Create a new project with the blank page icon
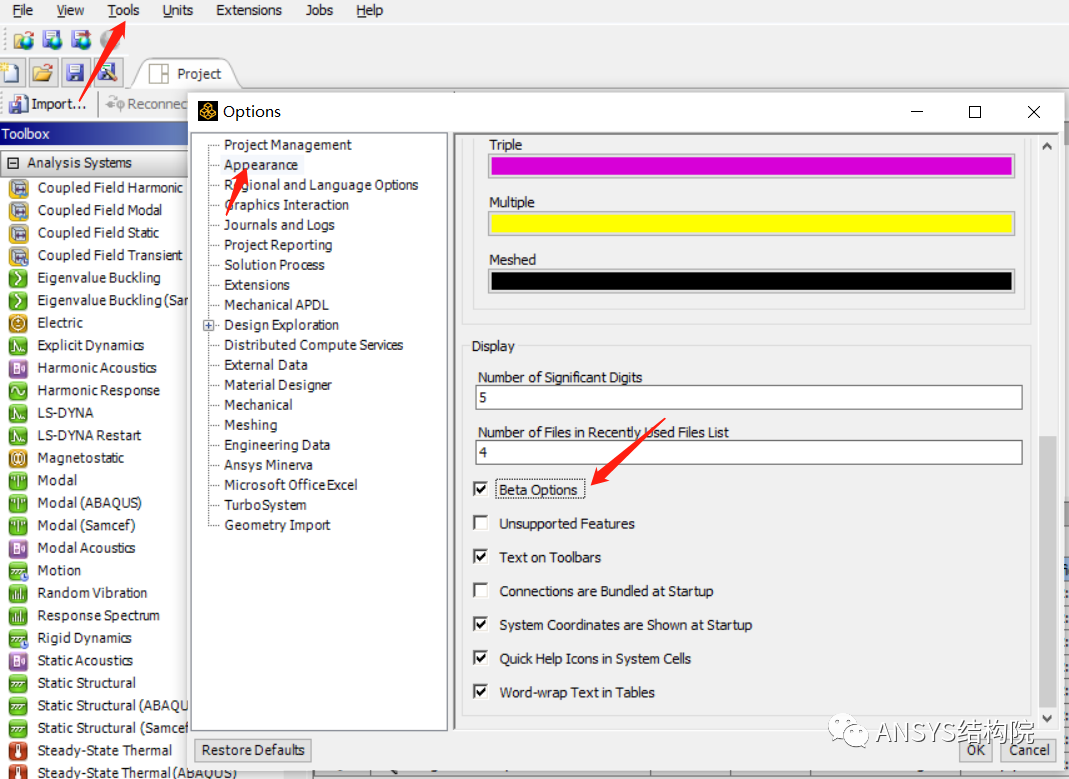Viewport: 1069px width, 779px height. [12, 73]
